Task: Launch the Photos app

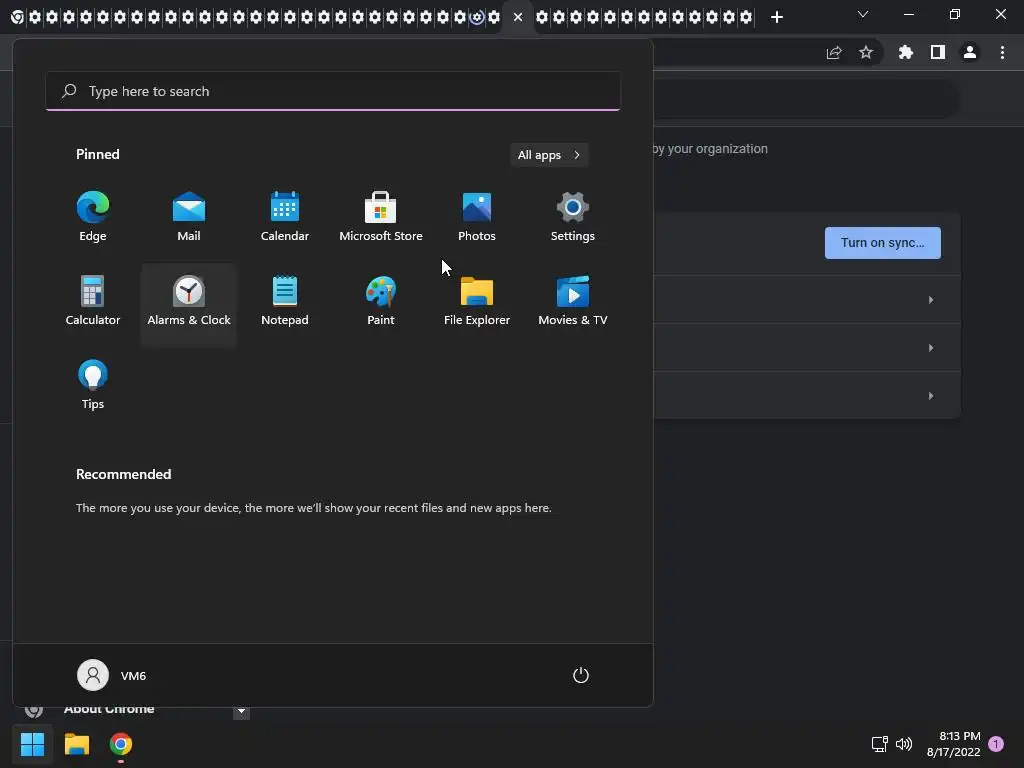Action: pos(477,217)
